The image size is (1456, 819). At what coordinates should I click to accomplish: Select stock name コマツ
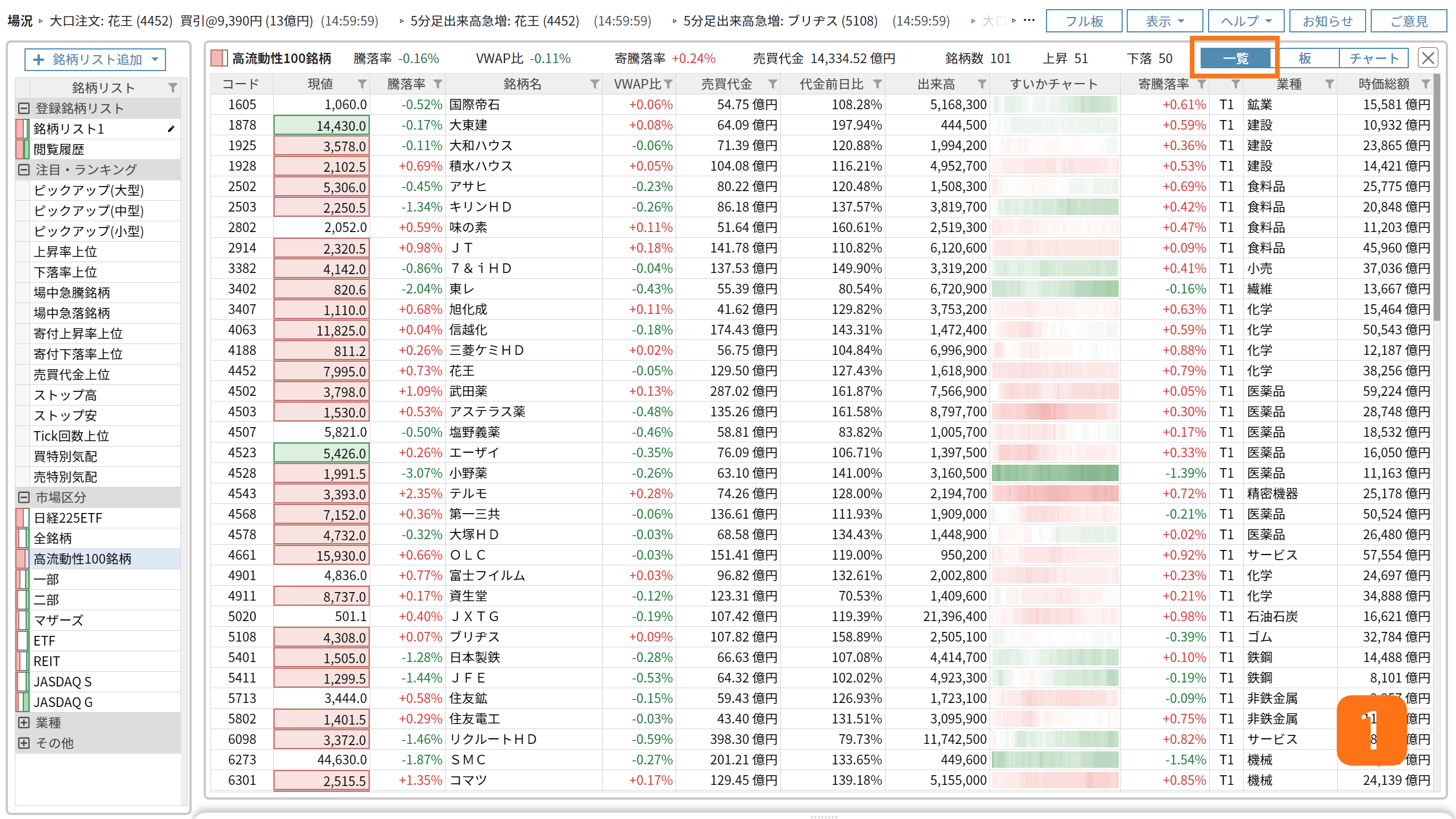coord(468,780)
